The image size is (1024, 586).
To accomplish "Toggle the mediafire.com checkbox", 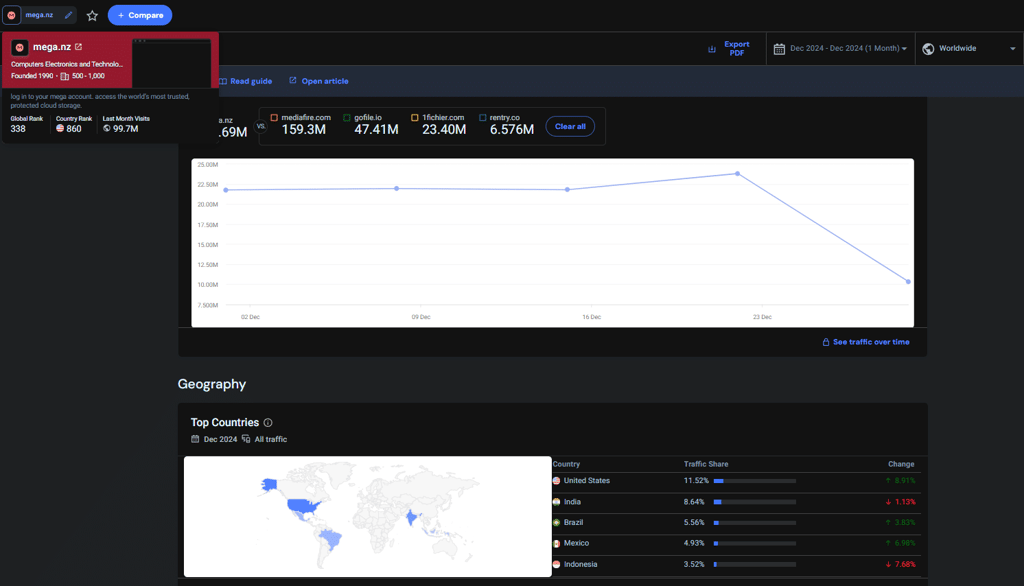I will (x=274, y=118).
